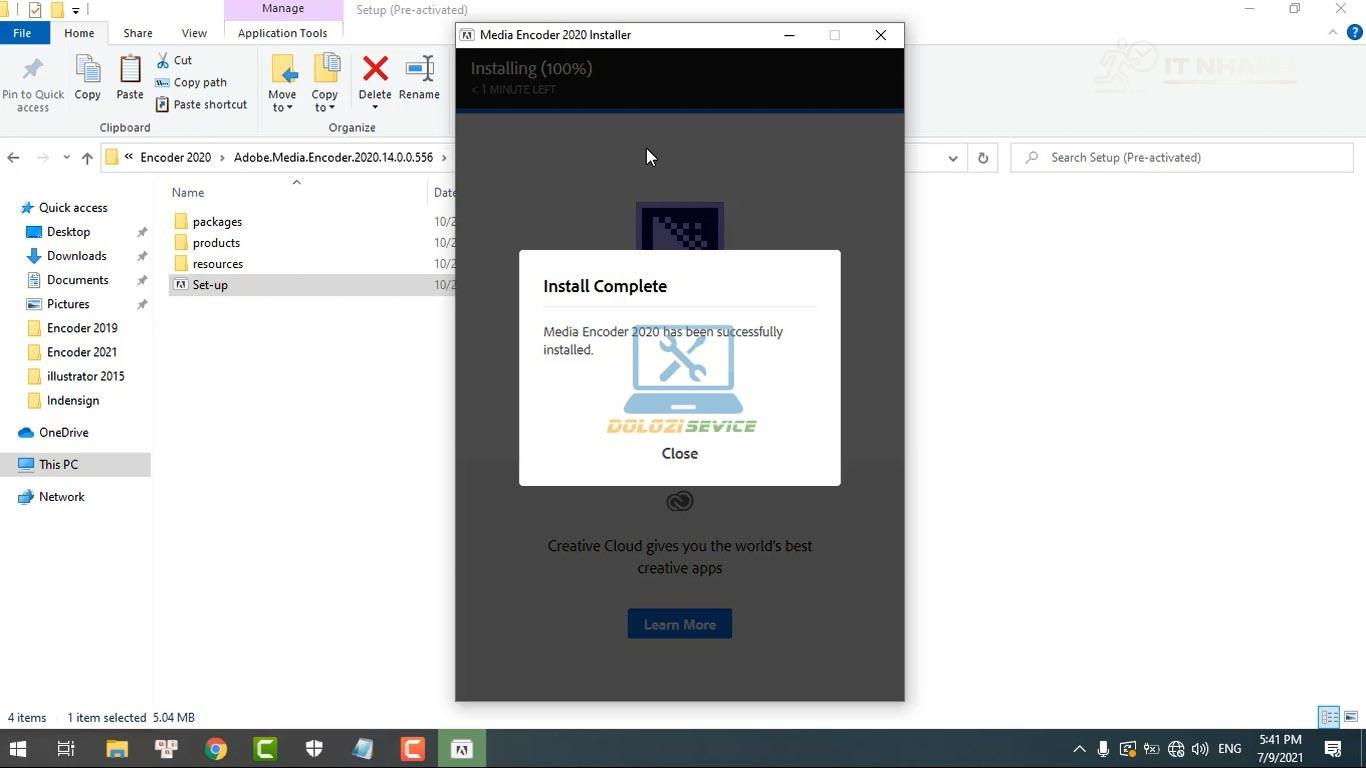Select the packages folder
The height and width of the screenshot is (768, 1366).
[217, 222]
